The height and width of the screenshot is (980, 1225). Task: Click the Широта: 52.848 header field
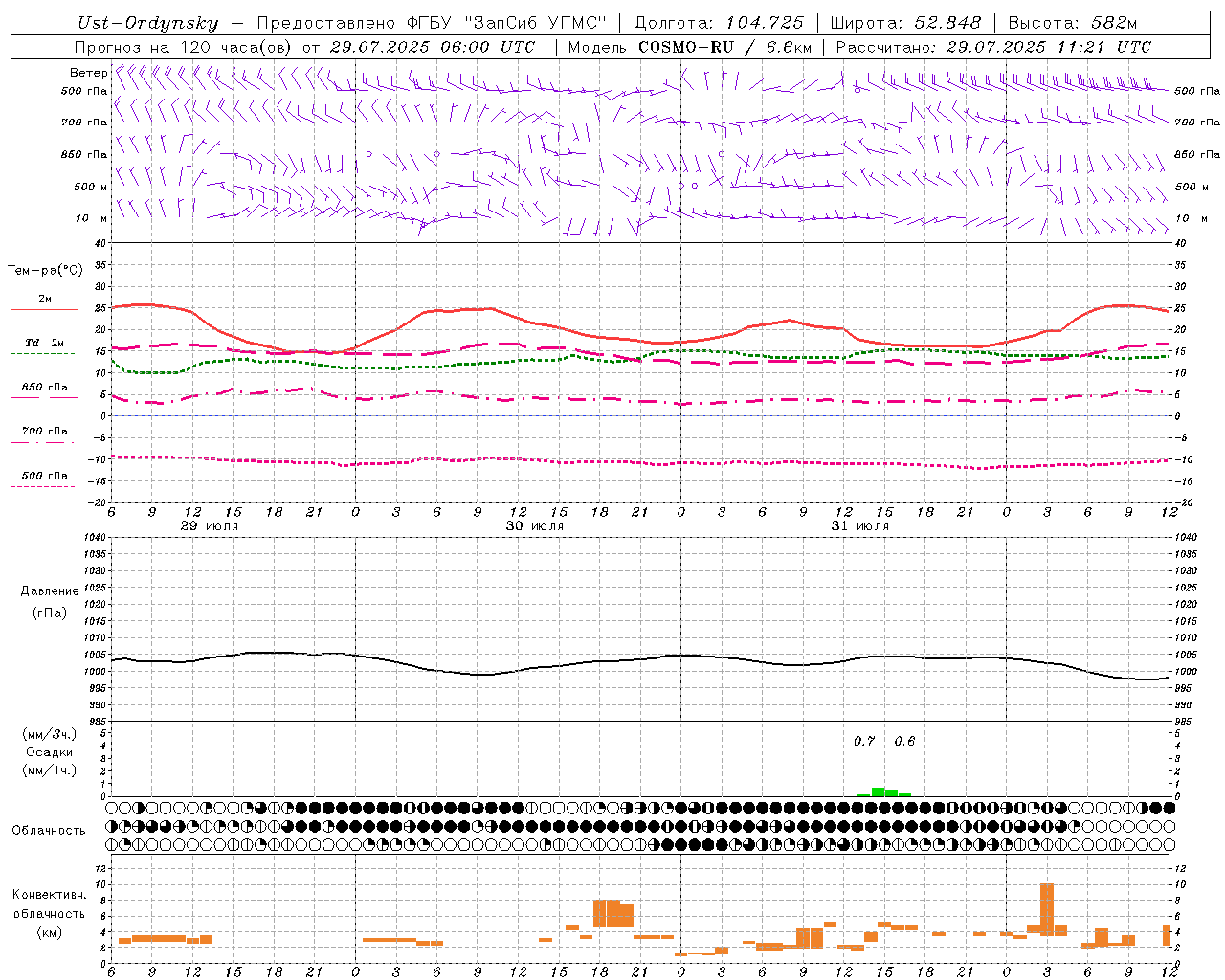(x=905, y=24)
